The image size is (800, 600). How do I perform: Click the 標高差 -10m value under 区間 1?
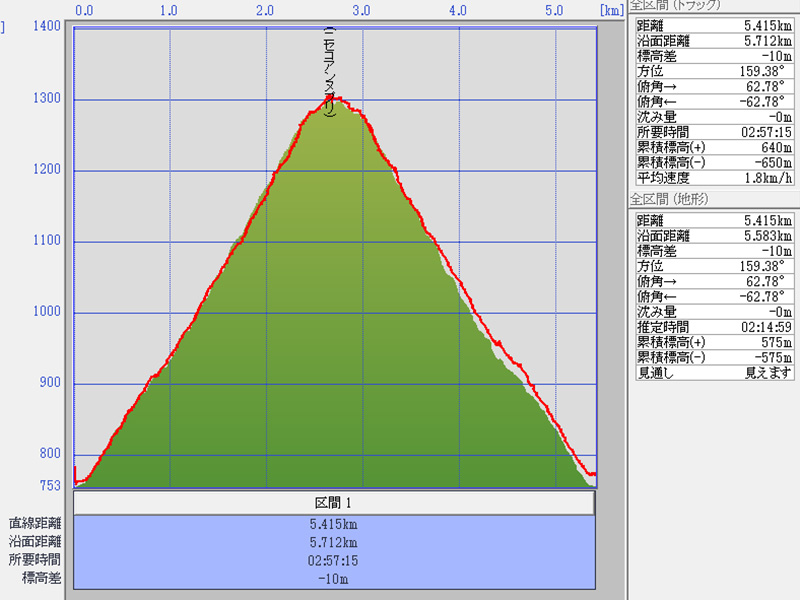[334, 578]
